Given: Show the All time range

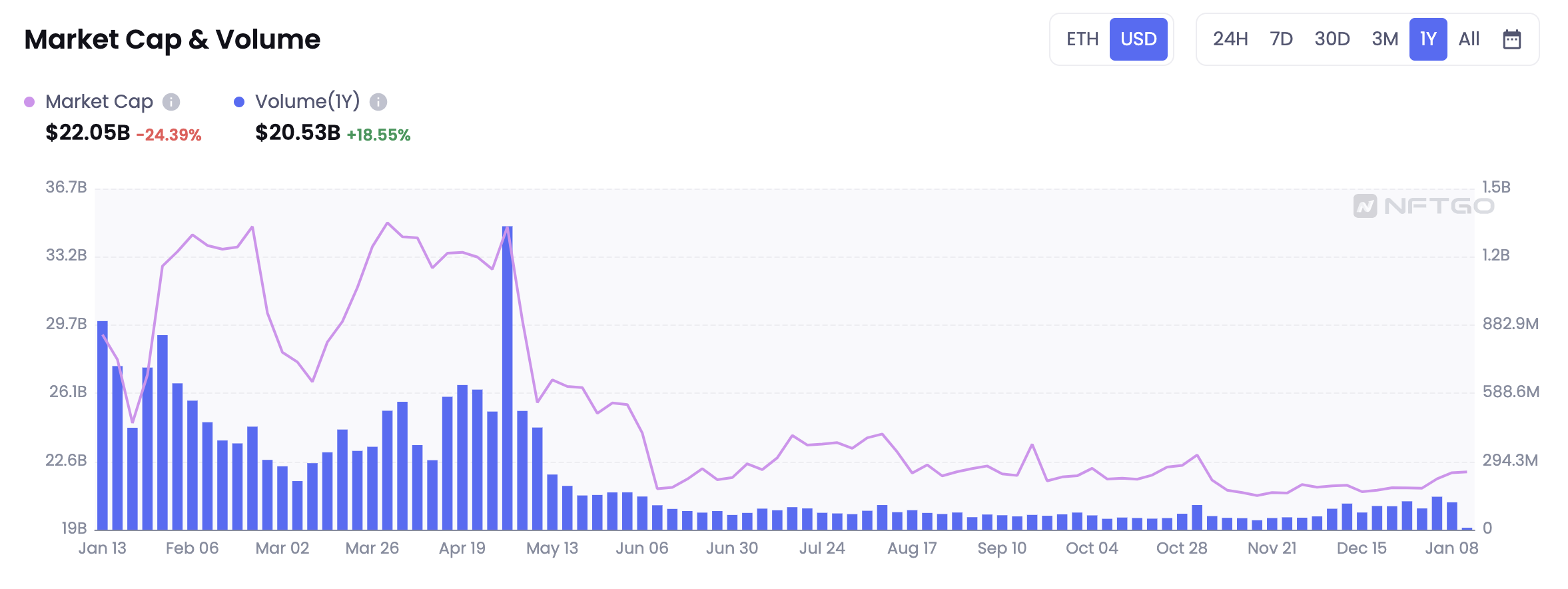Looking at the screenshot, I should coord(1469,39).
